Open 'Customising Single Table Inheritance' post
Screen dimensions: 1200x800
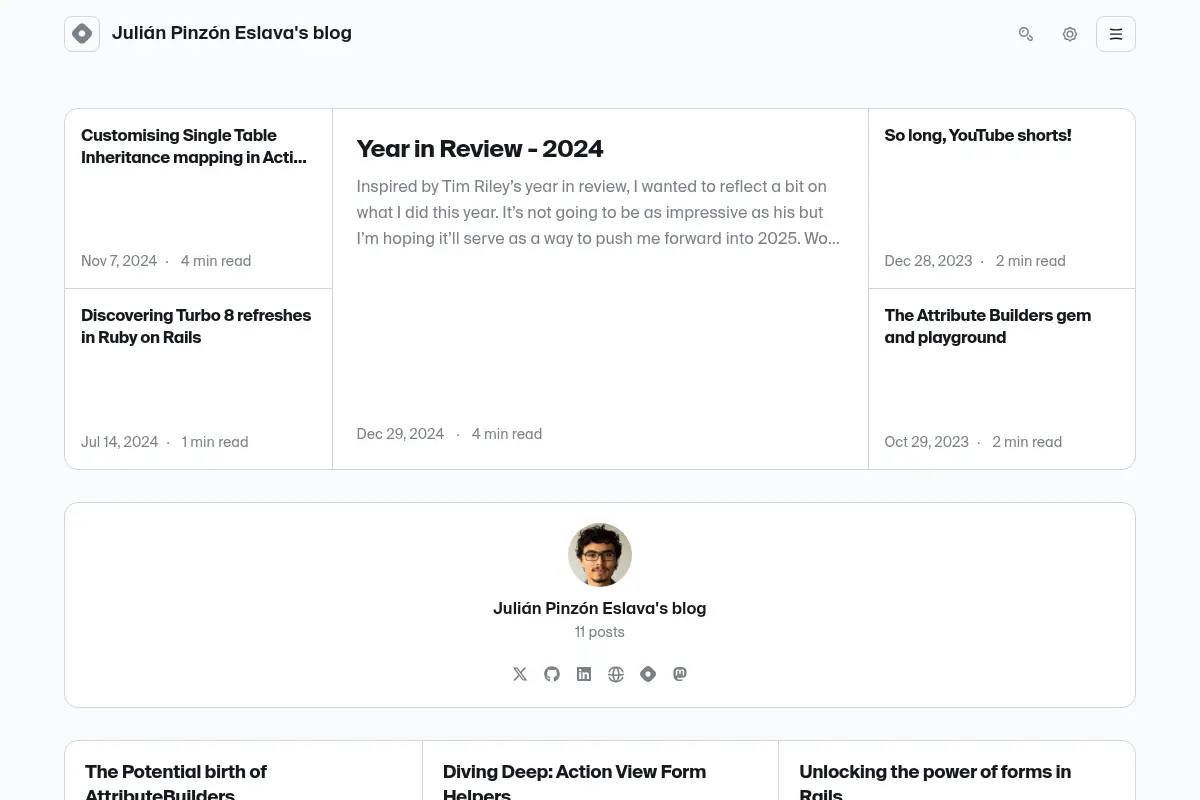coord(194,146)
